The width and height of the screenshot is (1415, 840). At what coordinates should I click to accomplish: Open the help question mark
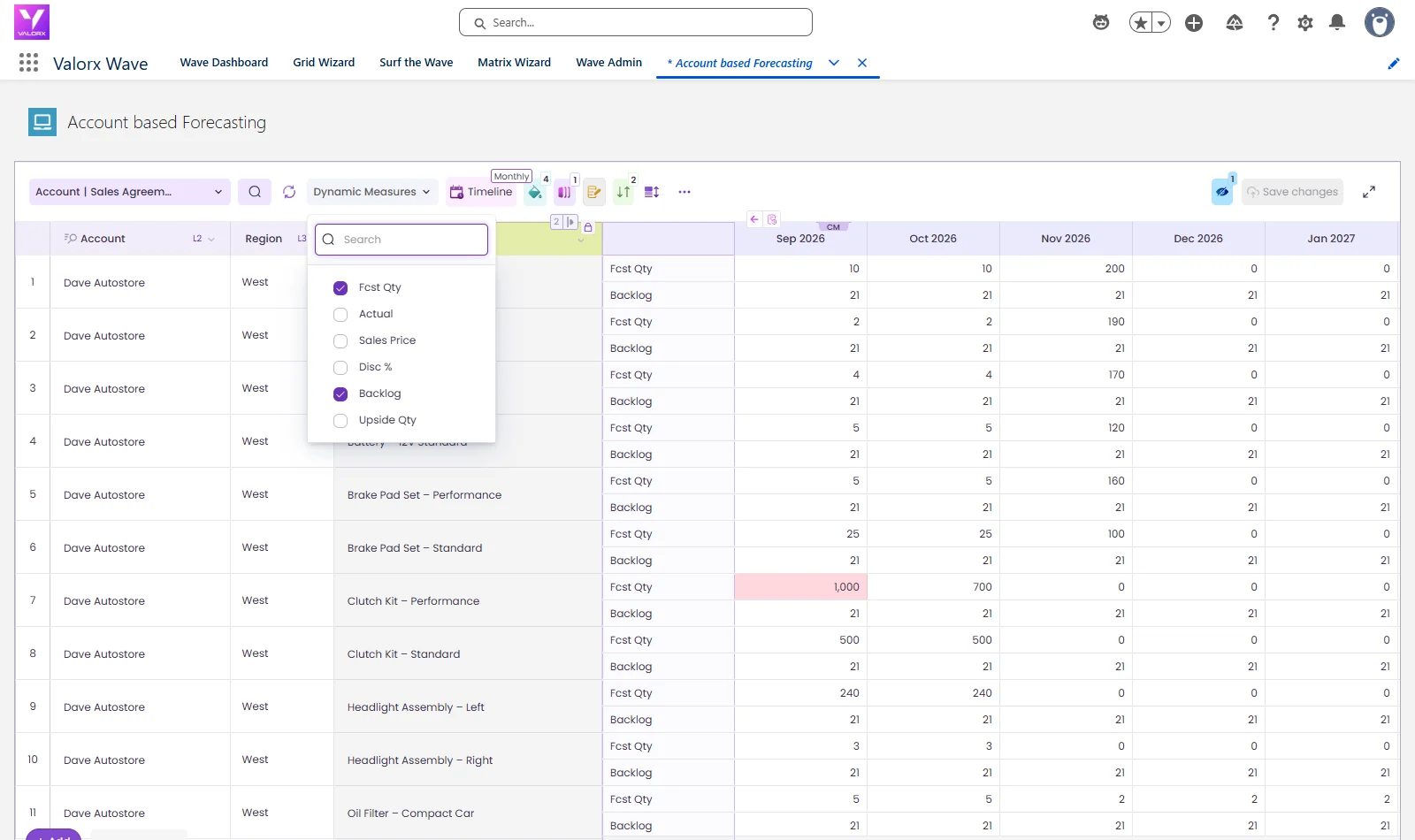tap(1273, 23)
